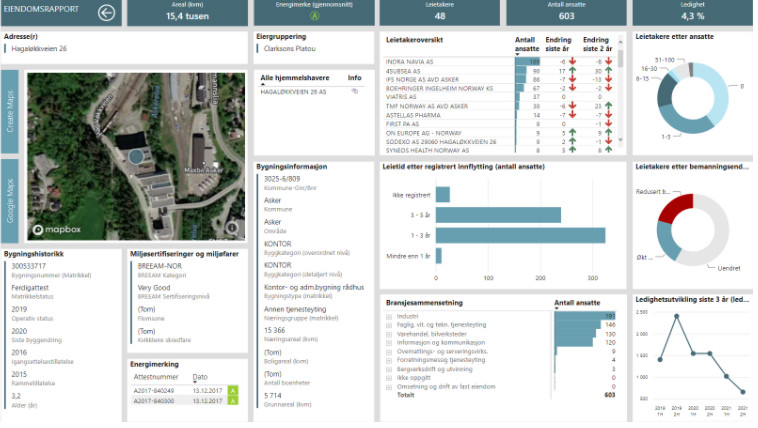Select SODEXO AS 29060 HAGALØKKVEIEN 26 row
Screen dimensions: 758x428
tap(499, 142)
